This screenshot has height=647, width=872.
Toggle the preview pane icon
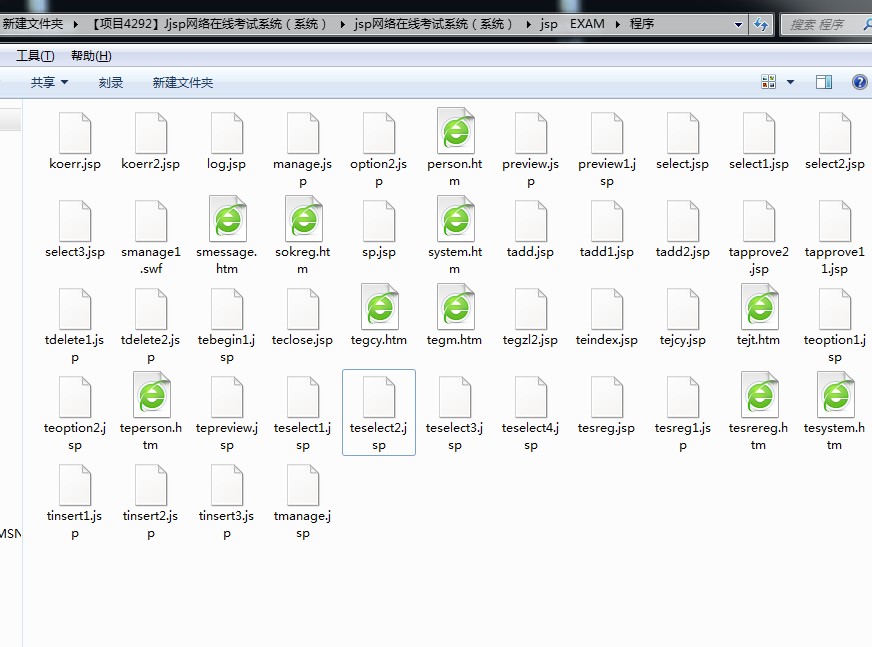pos(824,82)
